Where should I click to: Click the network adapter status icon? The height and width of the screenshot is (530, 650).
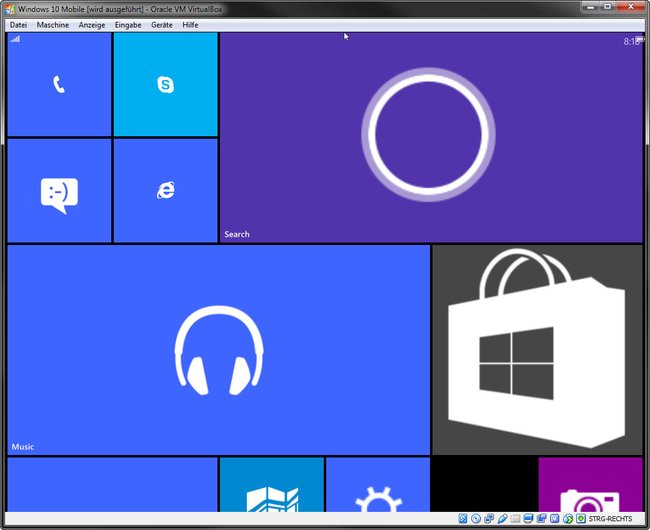click(x=489, y=518)
